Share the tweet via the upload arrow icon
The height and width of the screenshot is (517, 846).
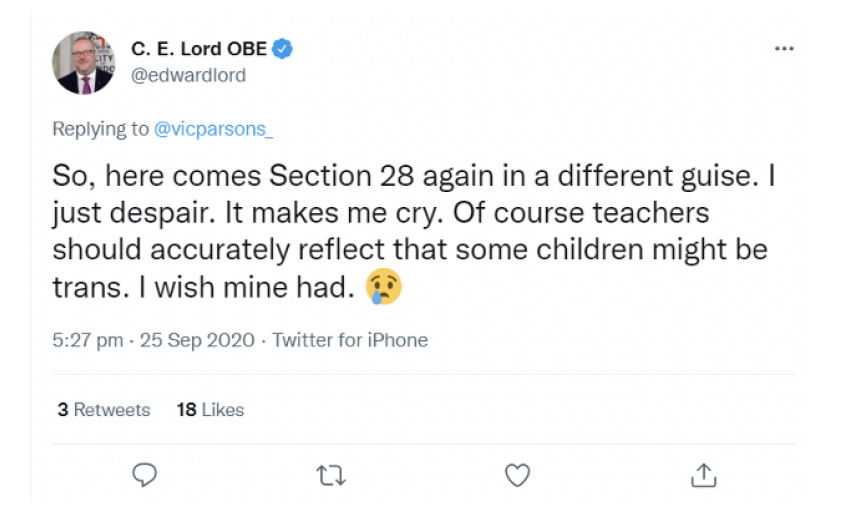point(703,475)
